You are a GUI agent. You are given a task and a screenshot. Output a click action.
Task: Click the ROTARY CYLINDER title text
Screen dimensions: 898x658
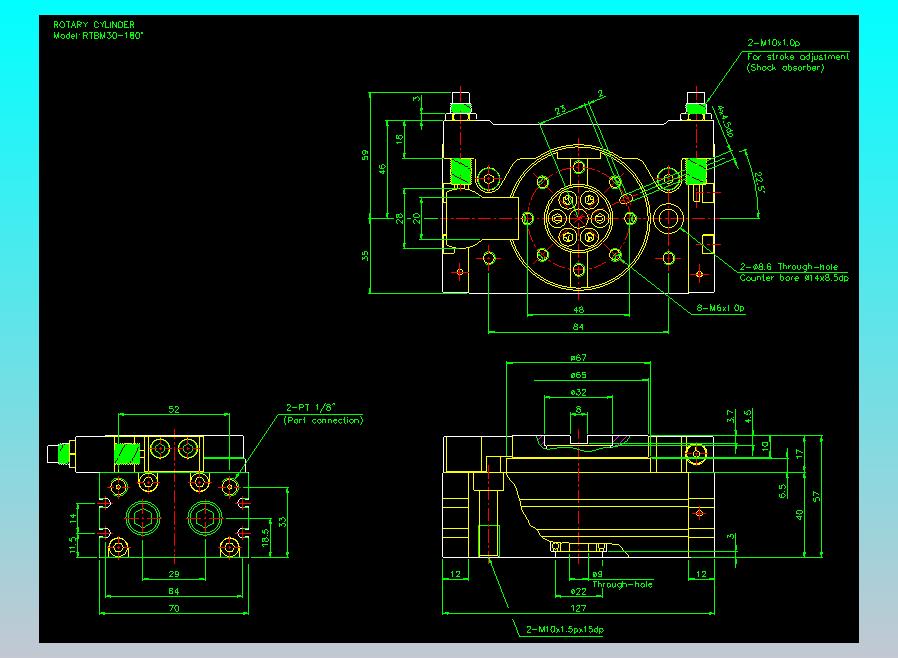coord(94,25)
